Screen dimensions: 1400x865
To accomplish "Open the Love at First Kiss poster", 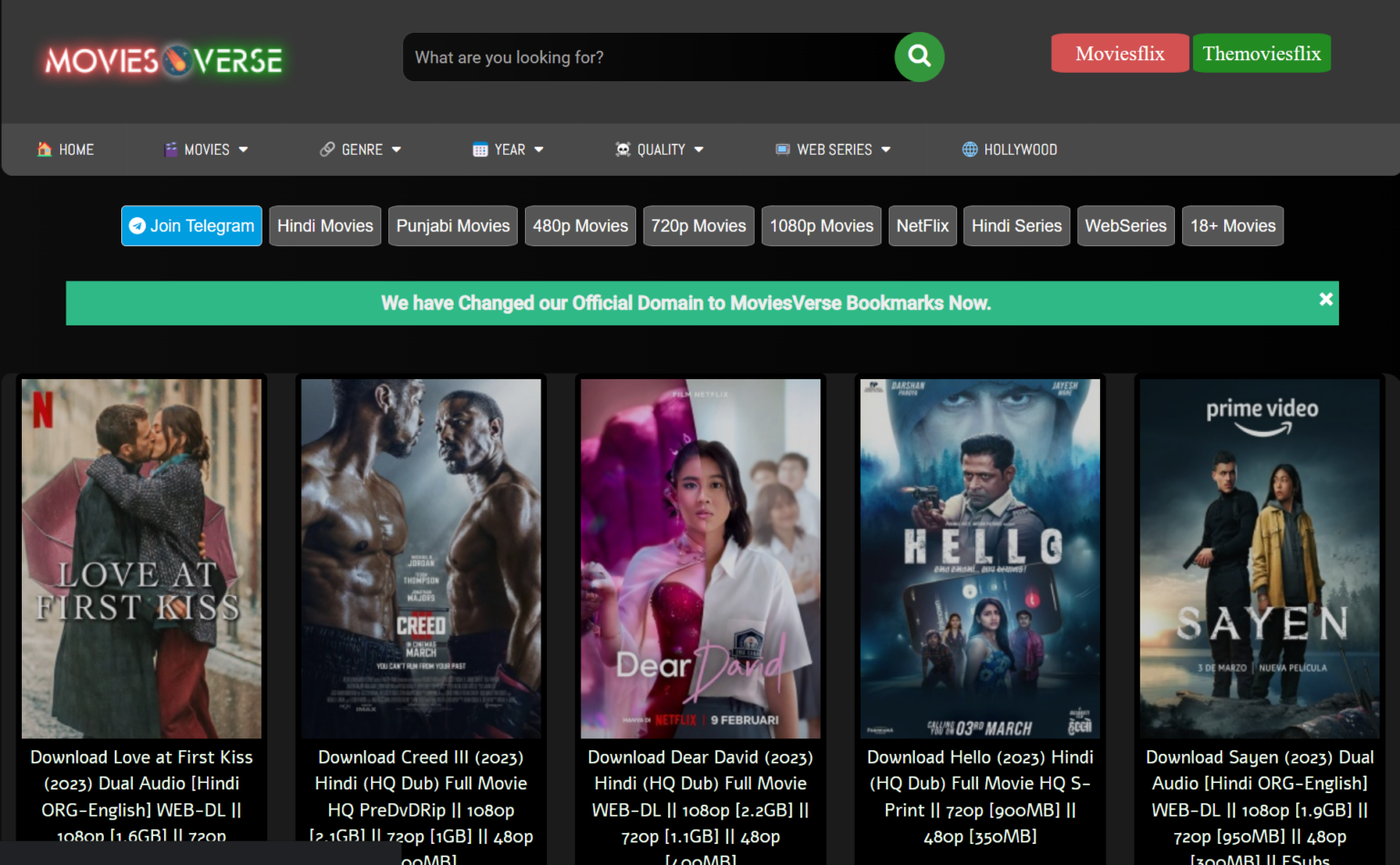I will coord(141,559).
